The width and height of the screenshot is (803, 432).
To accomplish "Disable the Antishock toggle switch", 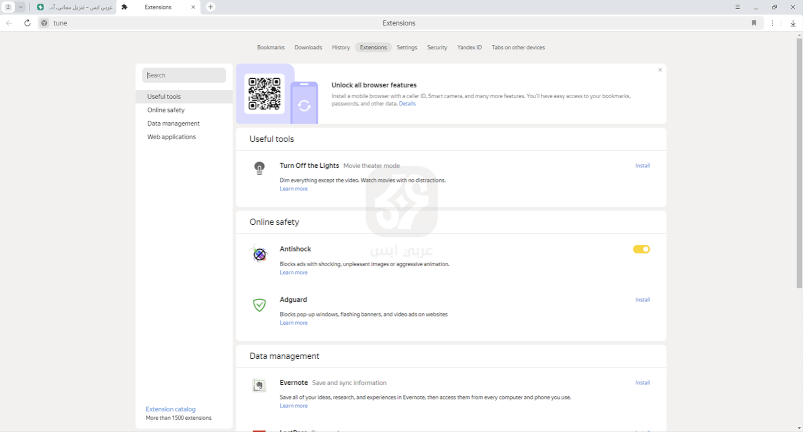I will pos(641,249).
